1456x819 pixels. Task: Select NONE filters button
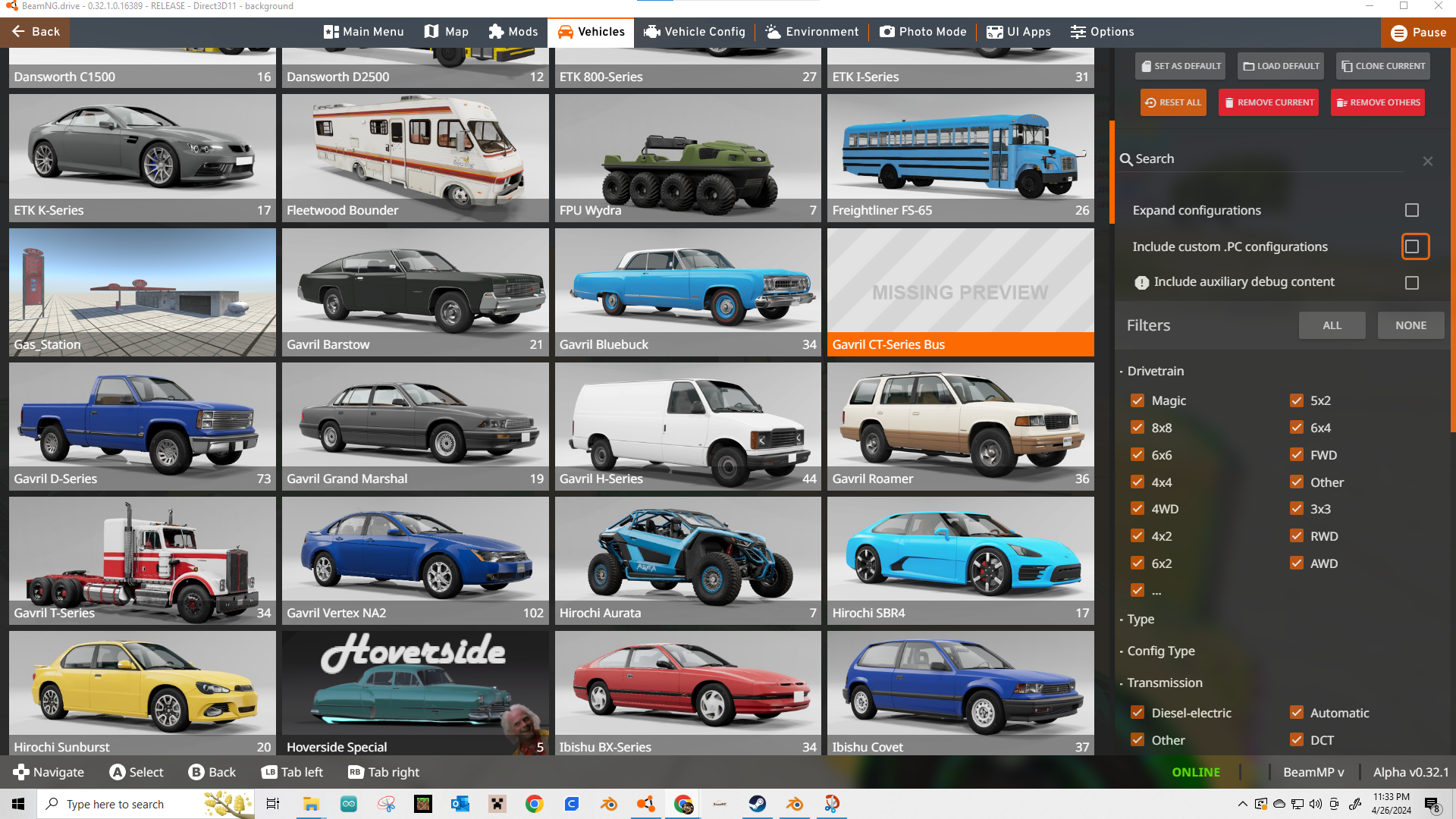tap(1411, 325)
